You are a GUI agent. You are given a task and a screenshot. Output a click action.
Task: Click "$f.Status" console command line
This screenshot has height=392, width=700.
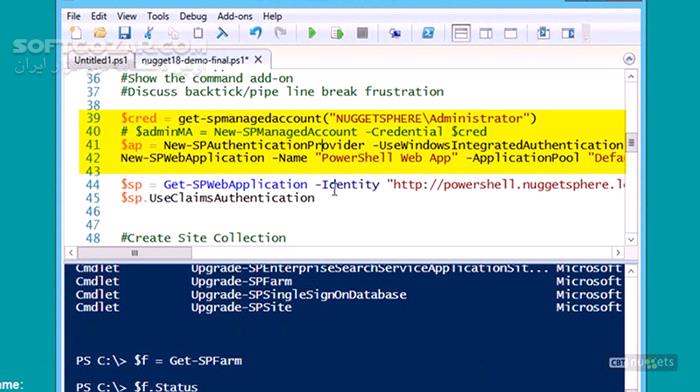click(x=166, y=386)
